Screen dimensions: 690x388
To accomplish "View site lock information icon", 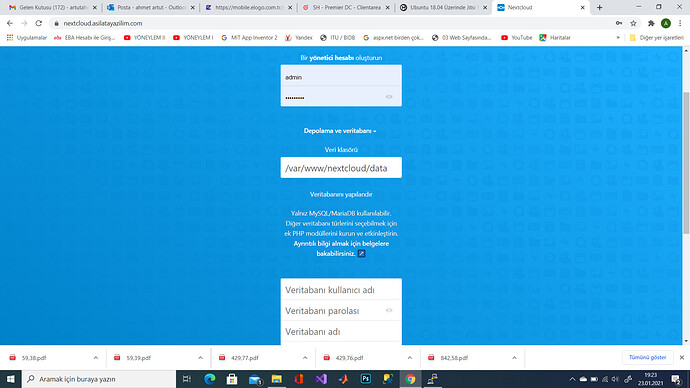I will click(x=56, y=23).
